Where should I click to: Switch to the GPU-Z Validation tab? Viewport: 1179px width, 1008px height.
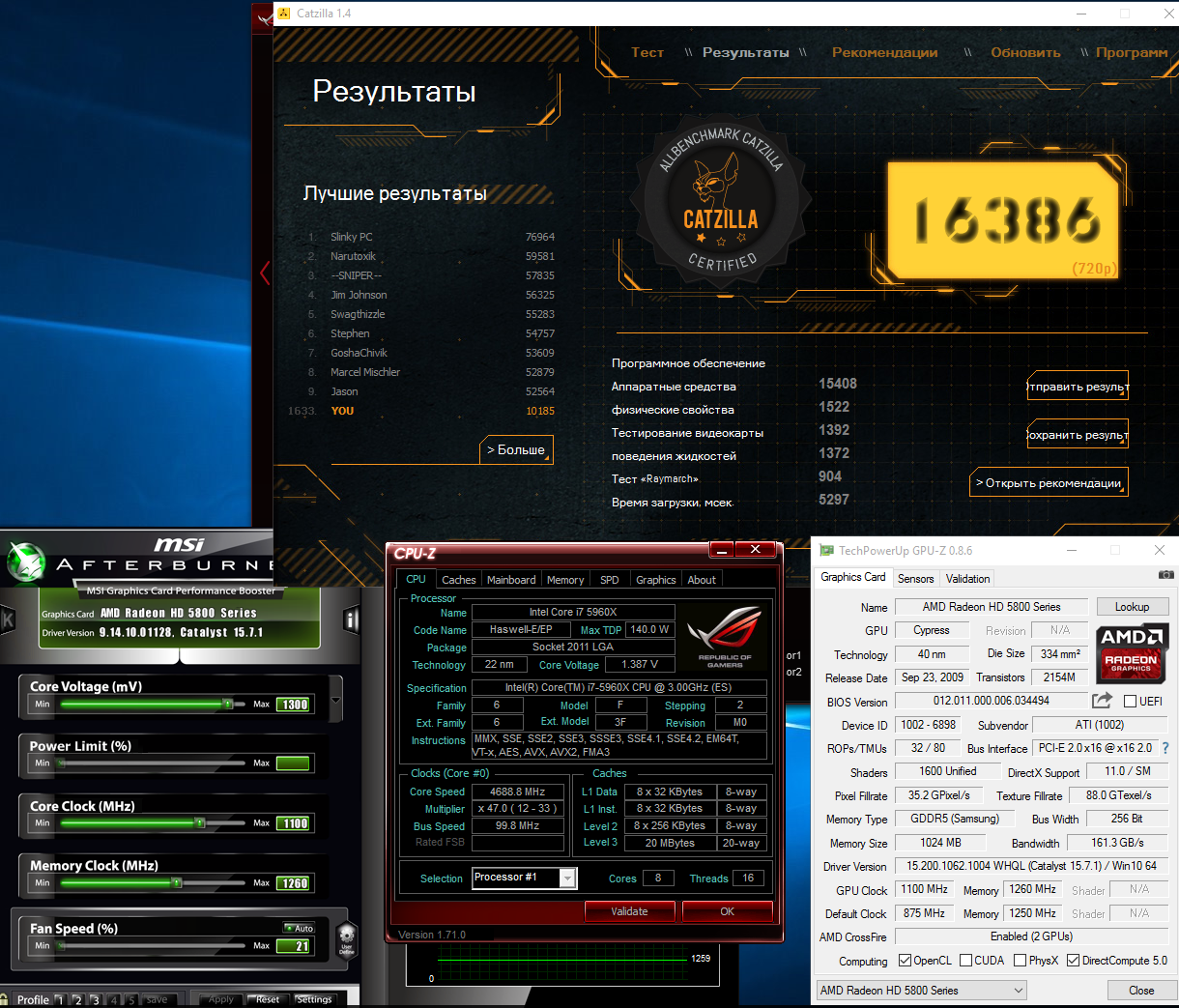pos(967,579)
